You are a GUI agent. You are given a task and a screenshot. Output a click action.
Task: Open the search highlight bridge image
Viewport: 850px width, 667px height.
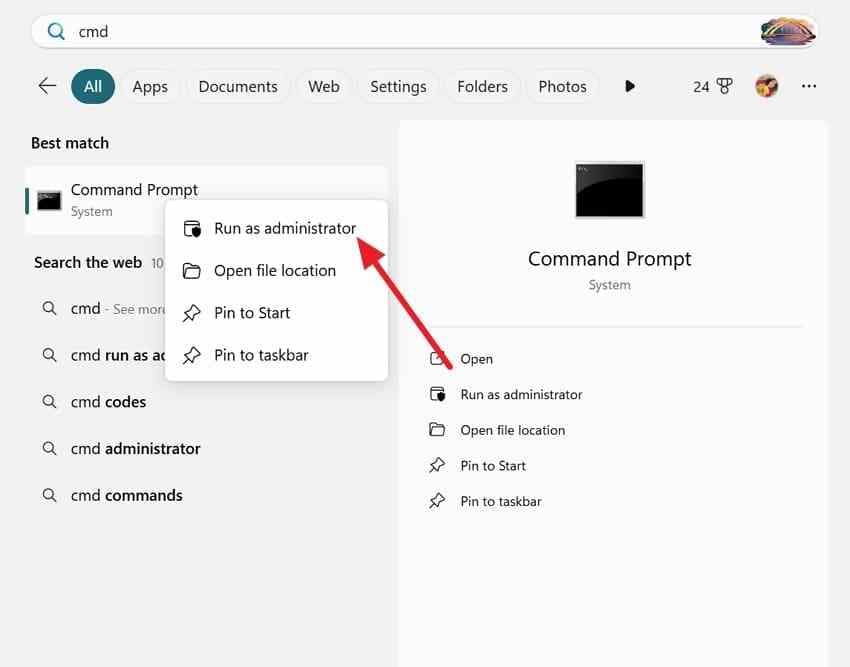tap(788, 31)
